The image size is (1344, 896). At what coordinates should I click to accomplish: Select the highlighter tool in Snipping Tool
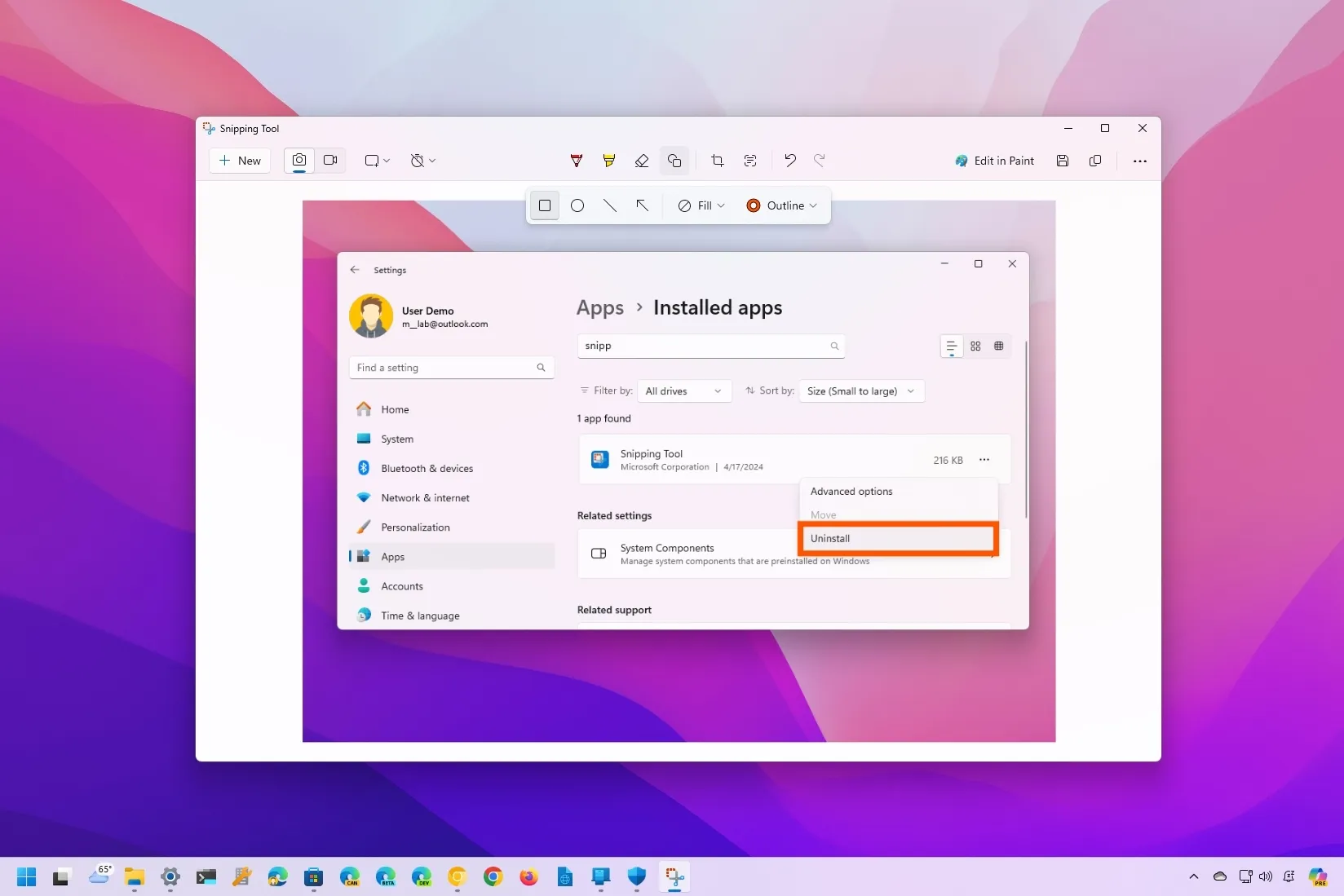coord(608,161)
